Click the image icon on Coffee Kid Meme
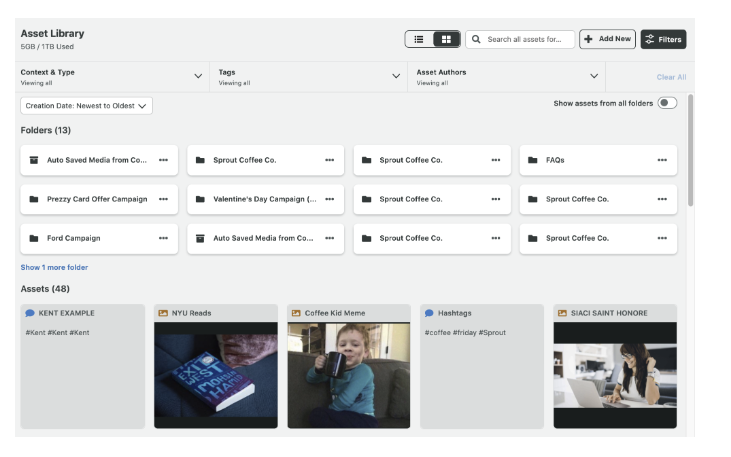This screenshot has height=457, width=731. (x=296, y=313)
